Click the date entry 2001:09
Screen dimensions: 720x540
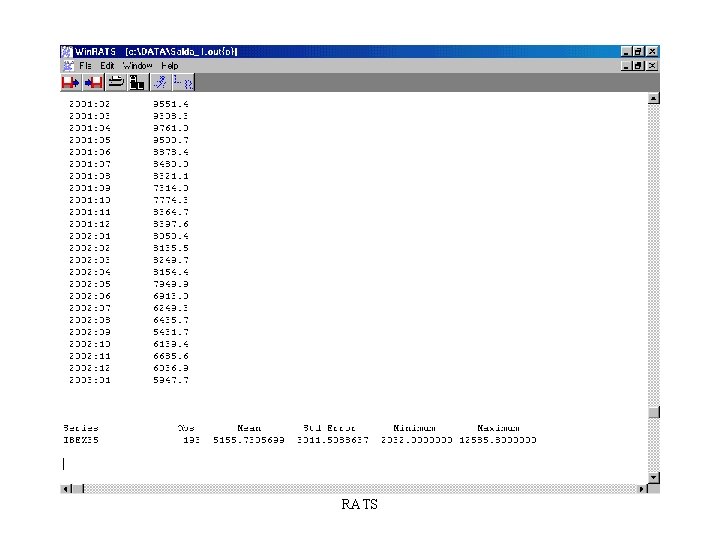(x=90, y=188)
